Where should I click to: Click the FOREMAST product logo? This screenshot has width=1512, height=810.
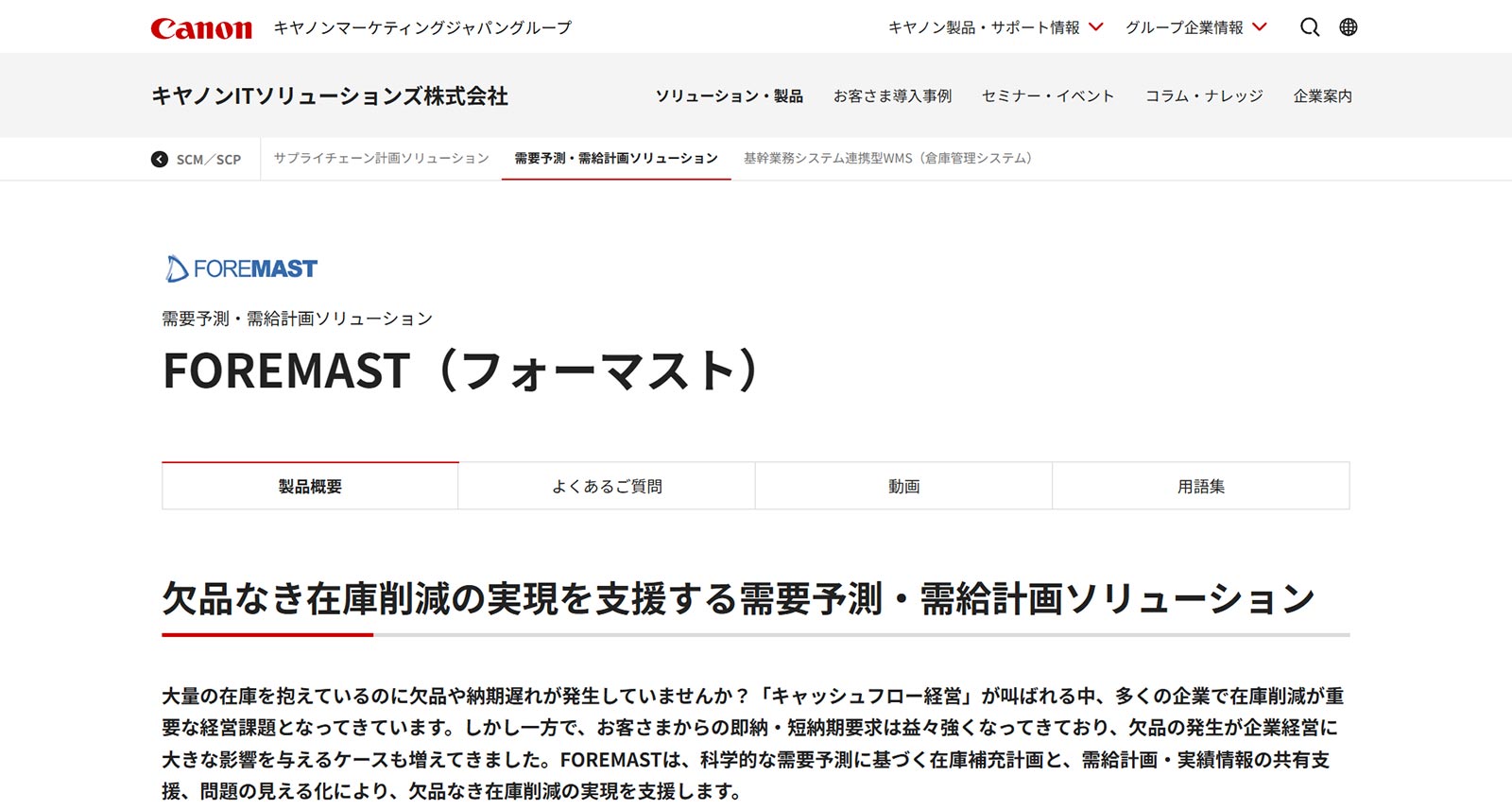pos(242,268)
